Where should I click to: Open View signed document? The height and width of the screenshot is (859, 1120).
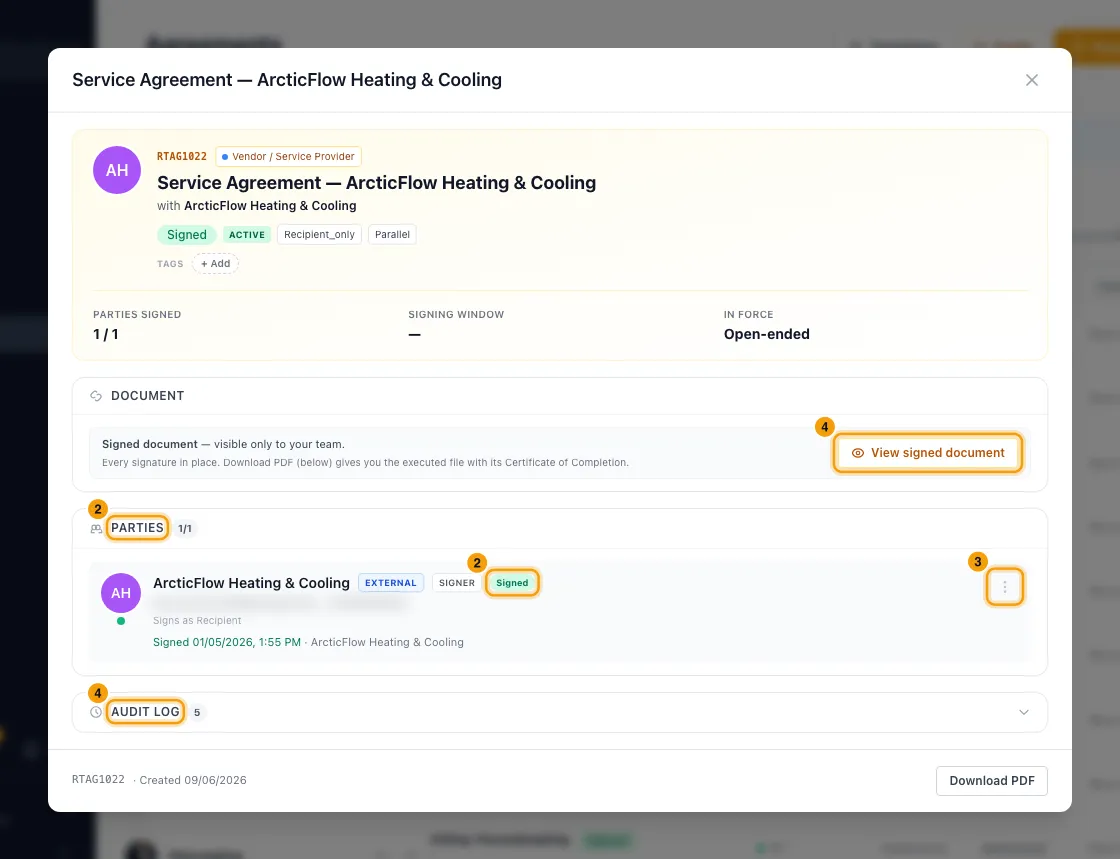pyautogui.click(x=928, y=453)
